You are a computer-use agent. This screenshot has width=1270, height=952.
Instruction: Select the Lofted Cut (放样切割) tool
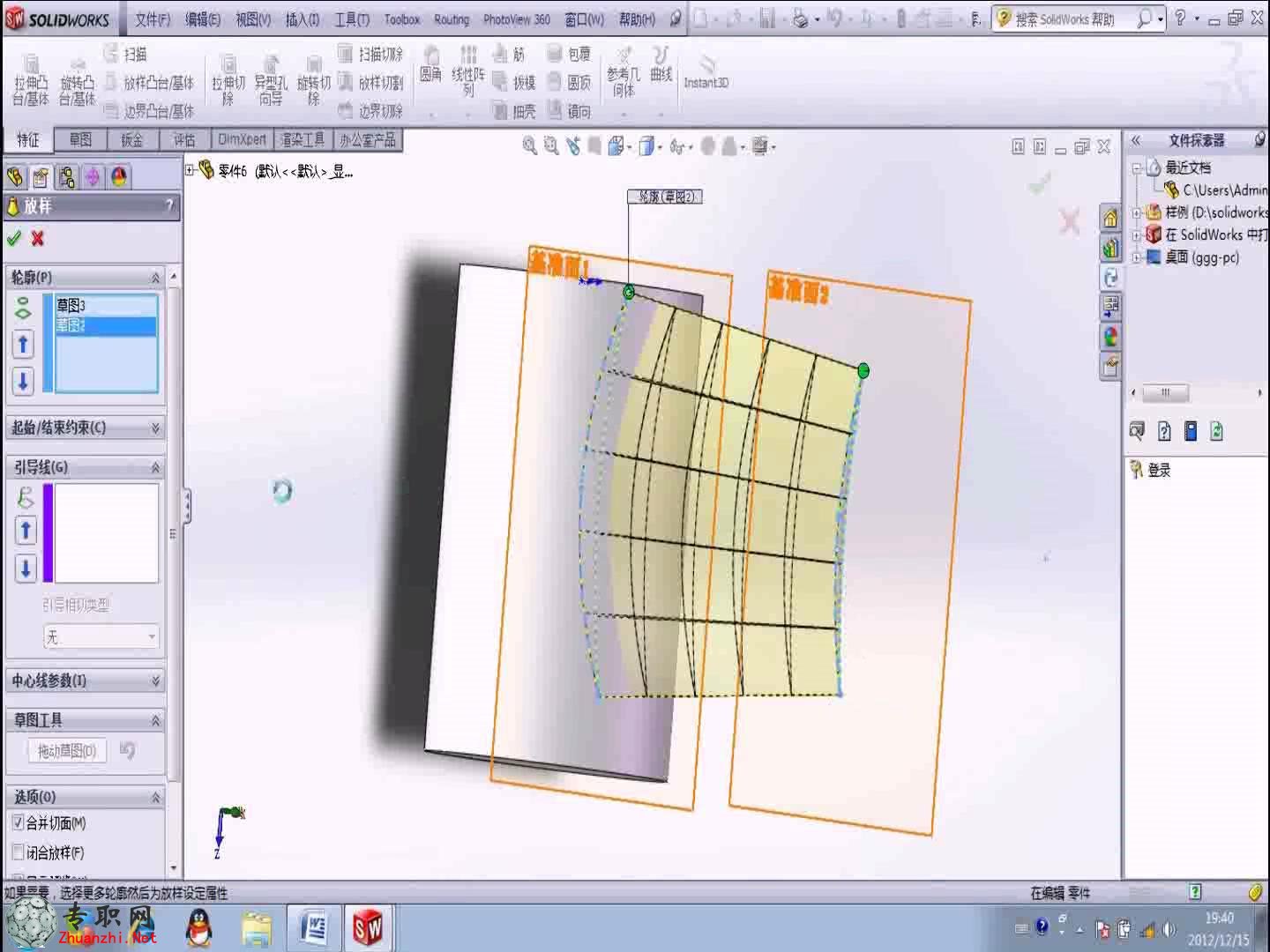click(x=370, y=82)
